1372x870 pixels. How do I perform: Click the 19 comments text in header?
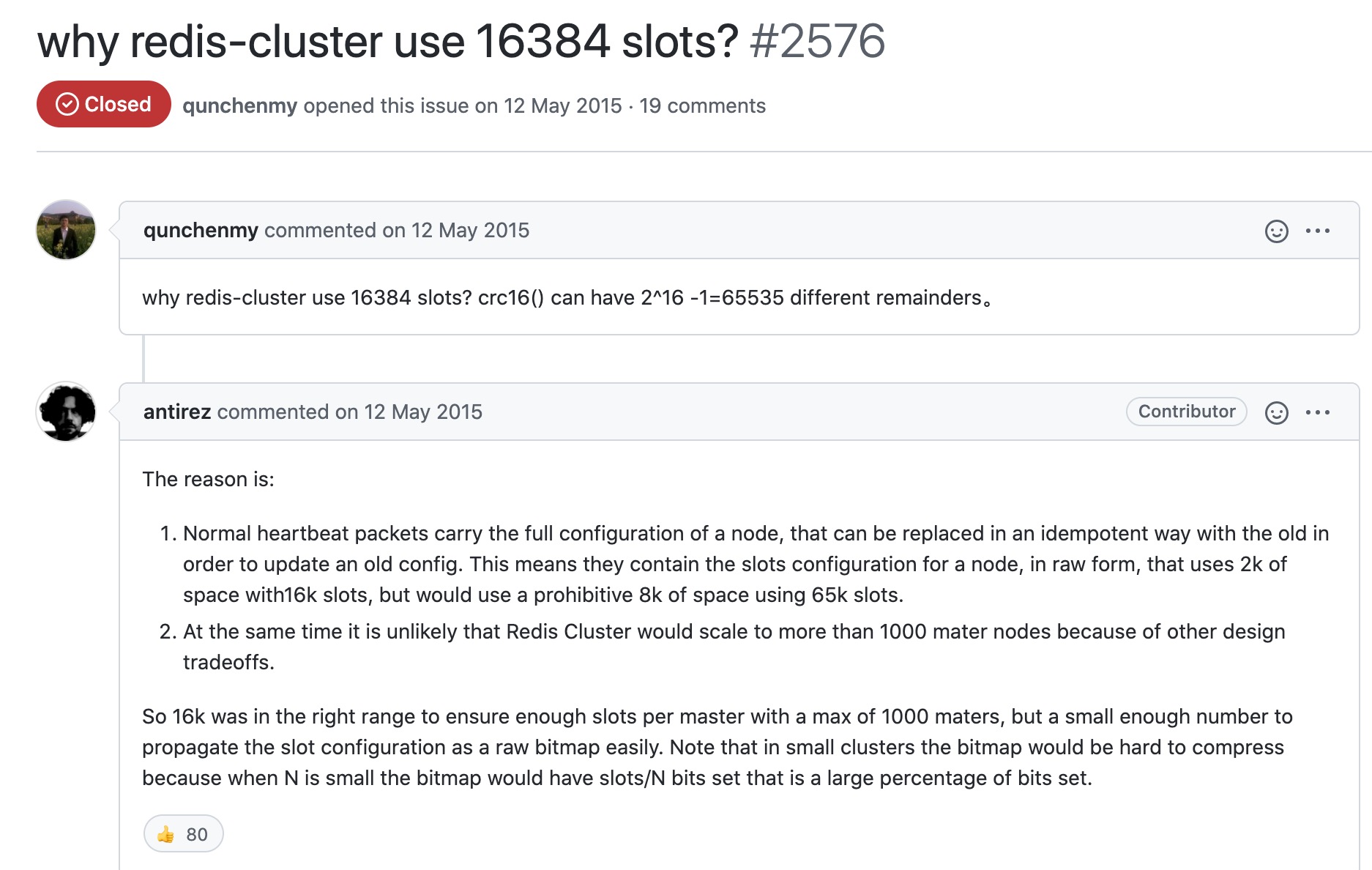coord(702,105)
